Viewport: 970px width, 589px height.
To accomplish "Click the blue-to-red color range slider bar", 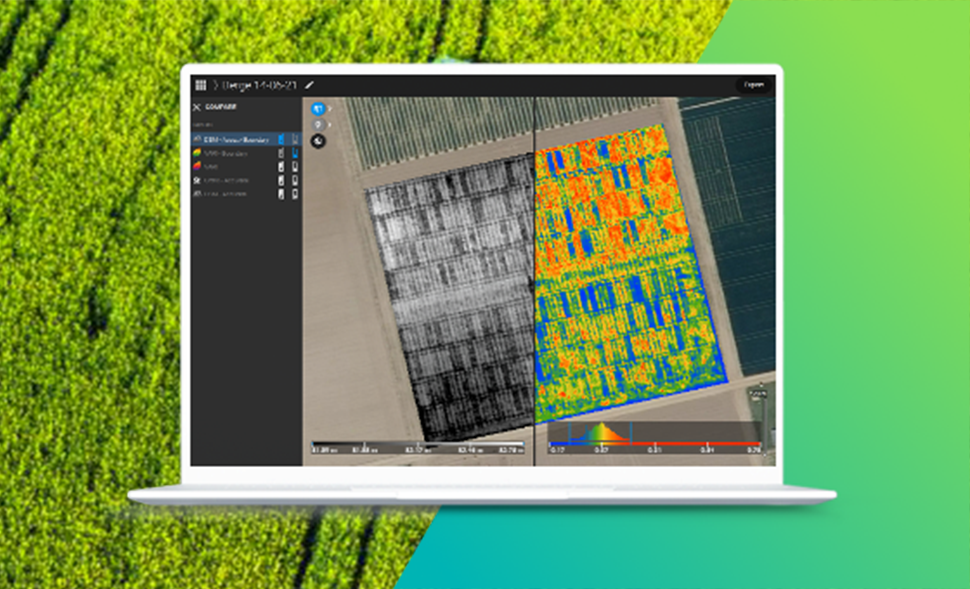I will (x=655, y=444).
